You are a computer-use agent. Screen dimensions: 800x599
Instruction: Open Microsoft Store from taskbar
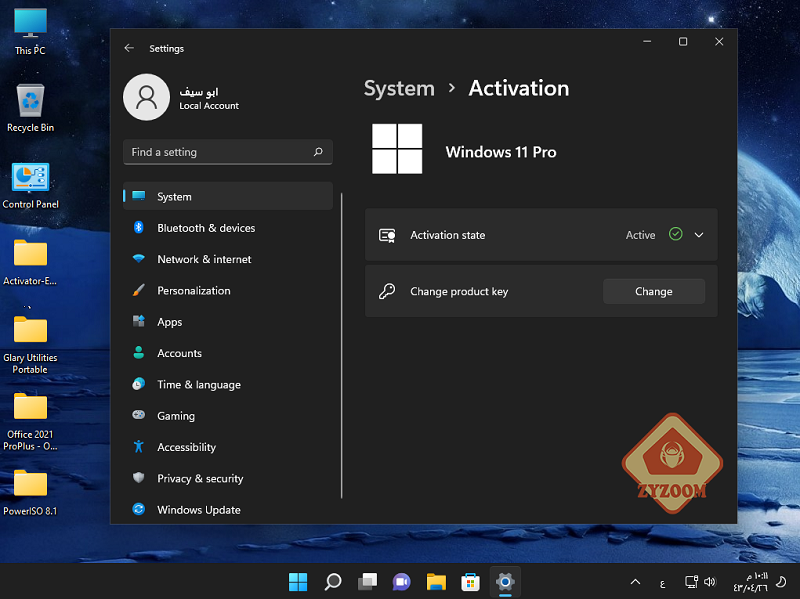tap(470, 581)
